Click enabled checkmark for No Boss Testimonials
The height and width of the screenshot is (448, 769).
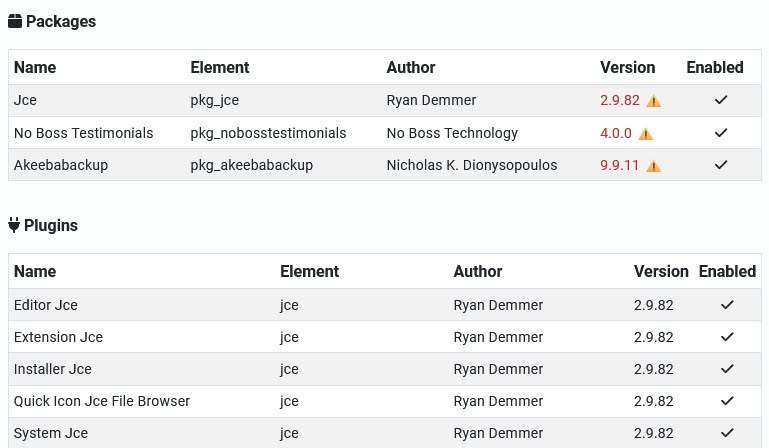click(x=721, y=133)
